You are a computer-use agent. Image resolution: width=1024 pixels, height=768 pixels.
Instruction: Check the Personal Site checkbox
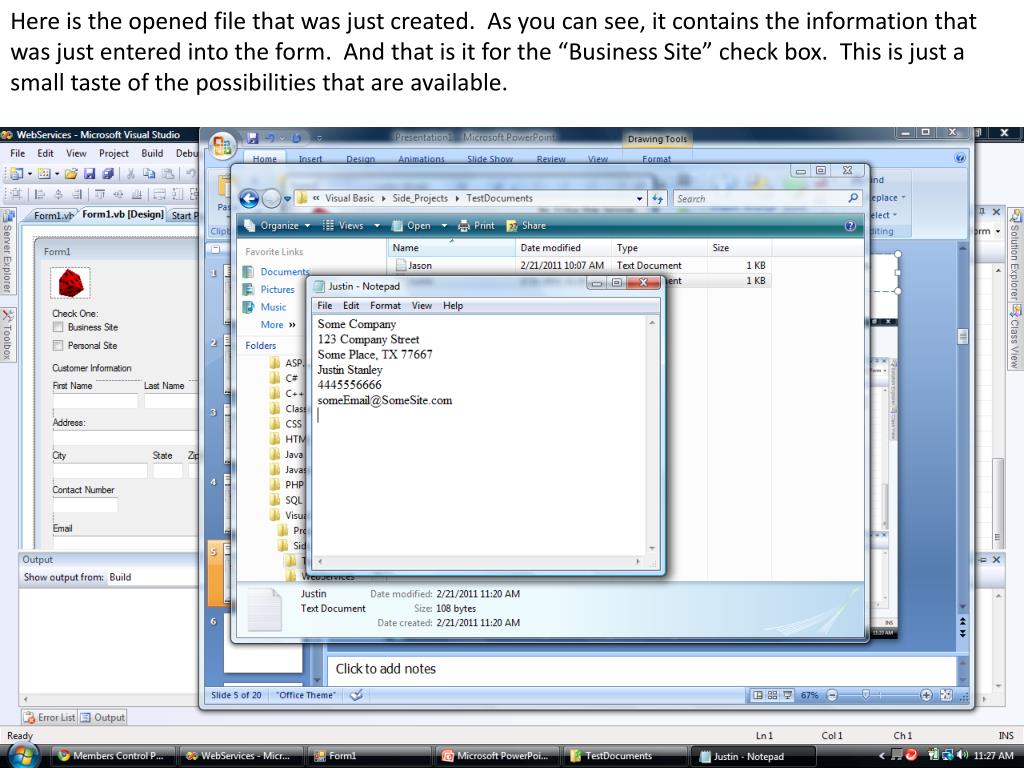[58, 345]
